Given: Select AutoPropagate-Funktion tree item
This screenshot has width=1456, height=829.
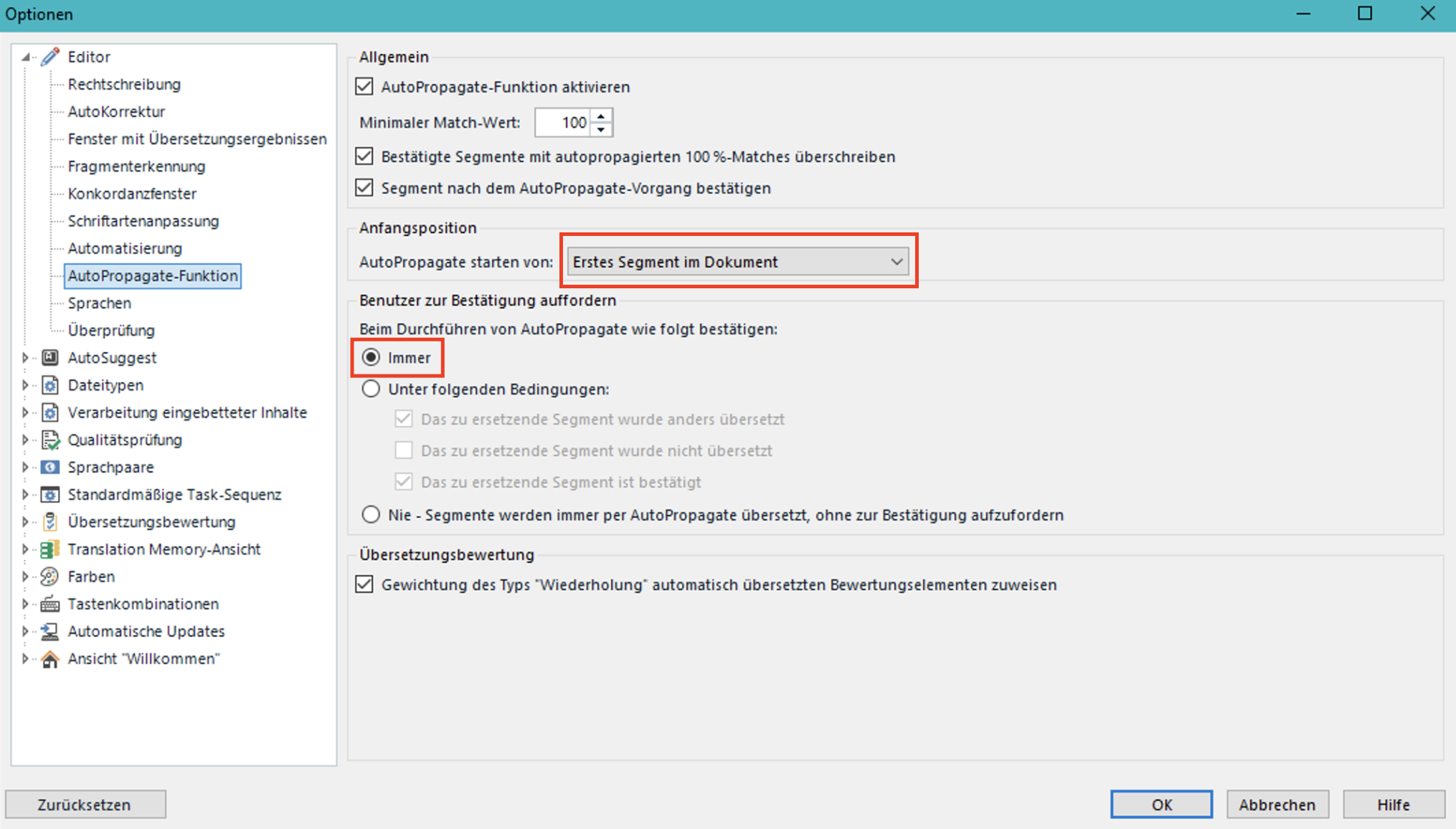Looking at the screenshot, I should (x=153, y=275).
